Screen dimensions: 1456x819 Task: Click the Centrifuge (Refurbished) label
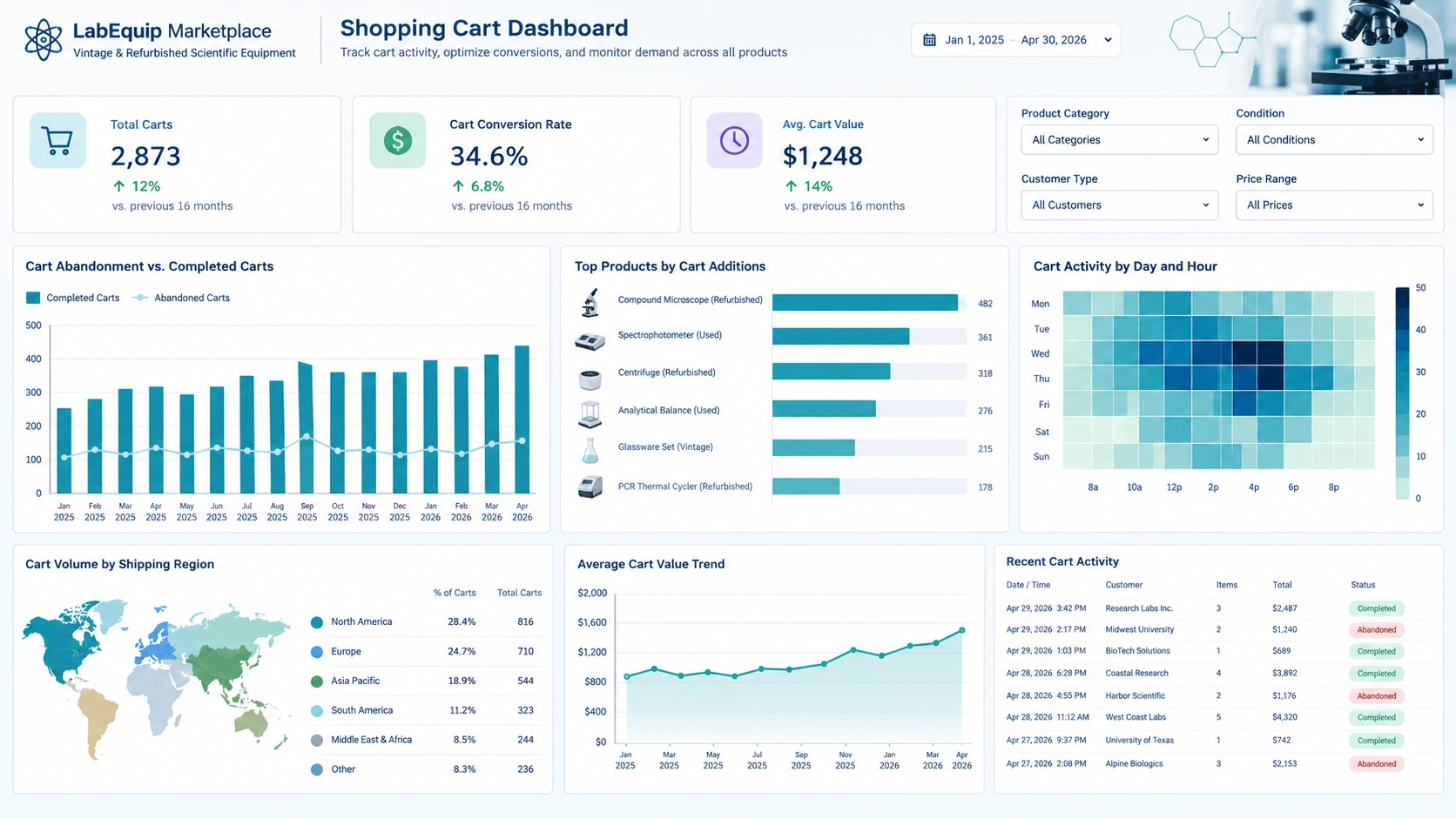click(x=666, y=373)
